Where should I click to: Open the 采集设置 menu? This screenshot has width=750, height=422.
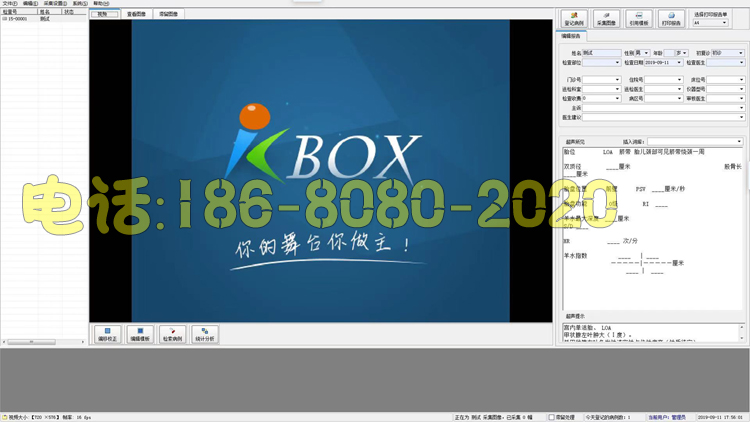[x=55, y=3]
